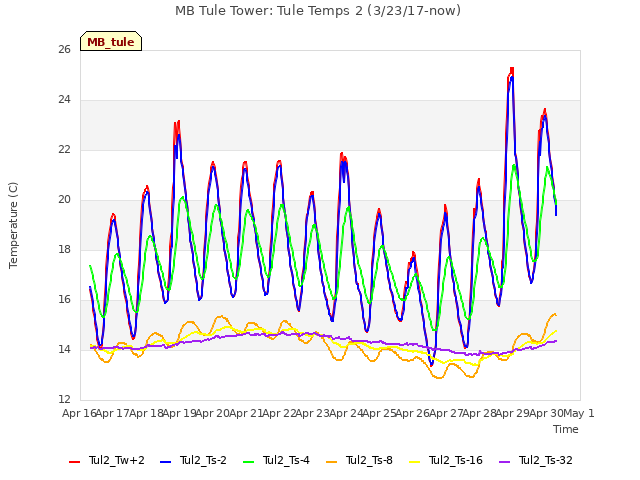Click the 26 y-axis tick label
The image size is (640, 480).
click(64, 49)
